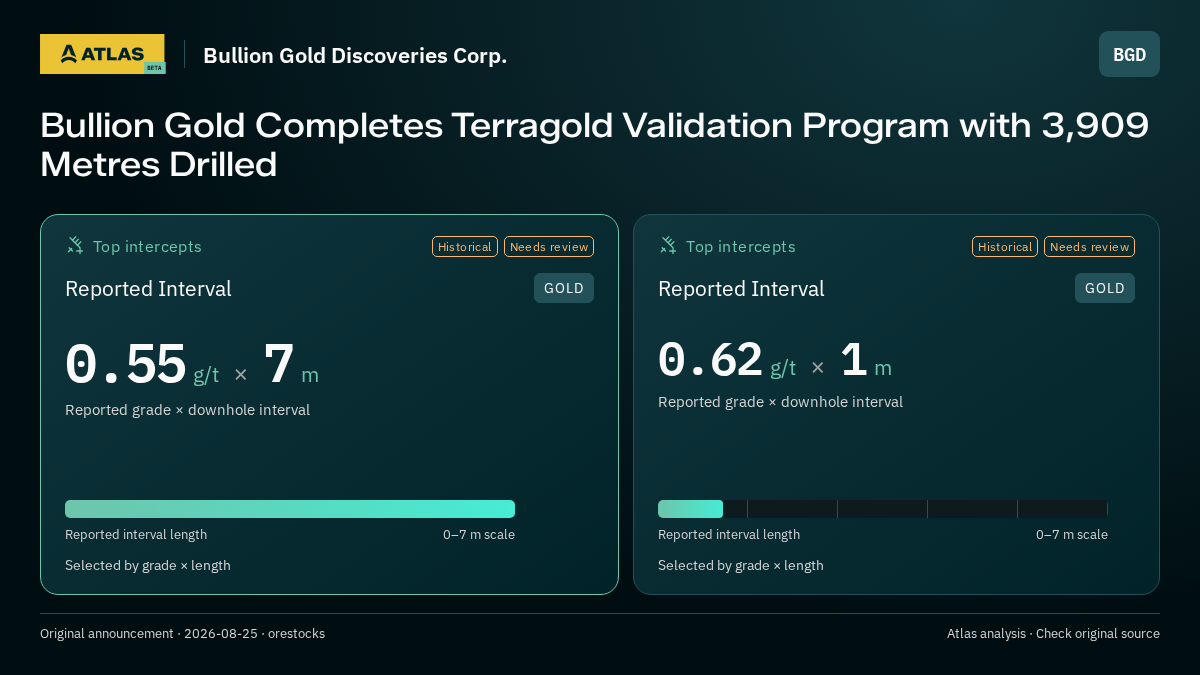Image resolution: width=1200 pixels, height=675 pixels.
Task: Click the Historical tag in the 0.62 g/t card
Action: click(x=1005, y=247)
